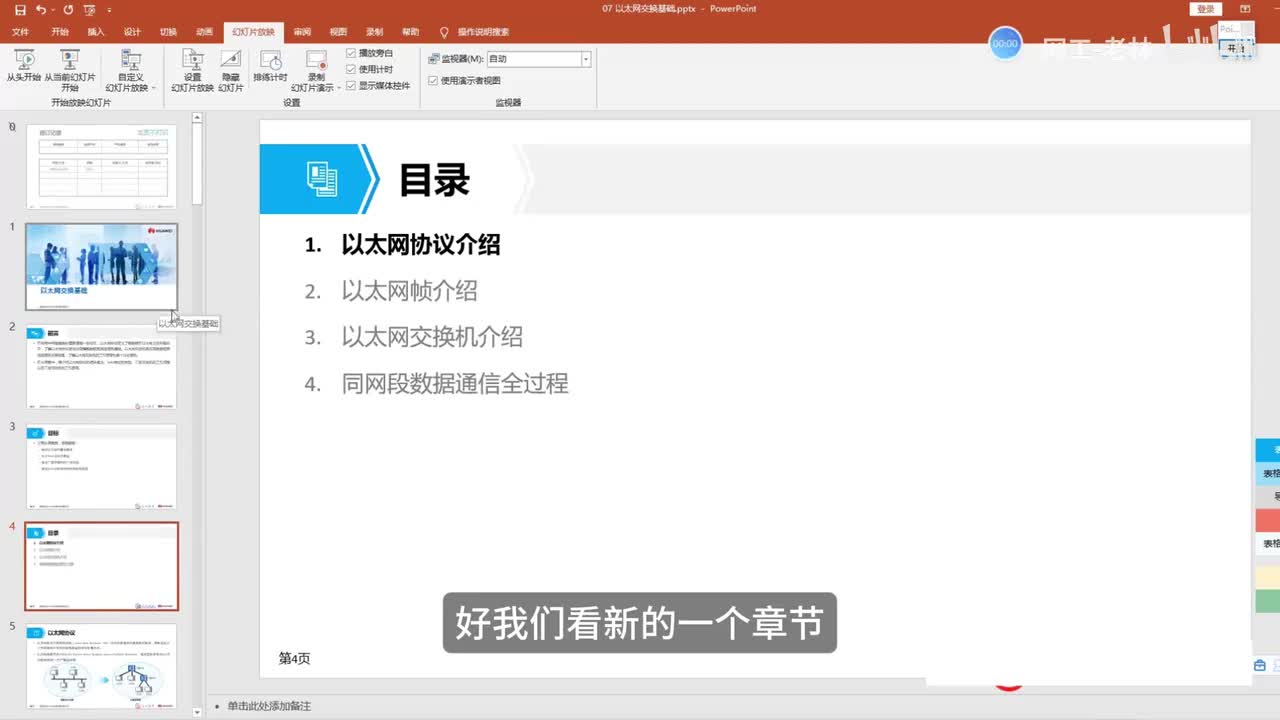Open ribbon display options icon in title bar
This screenshot has height=720, width=1280.
coord(1244,9)
